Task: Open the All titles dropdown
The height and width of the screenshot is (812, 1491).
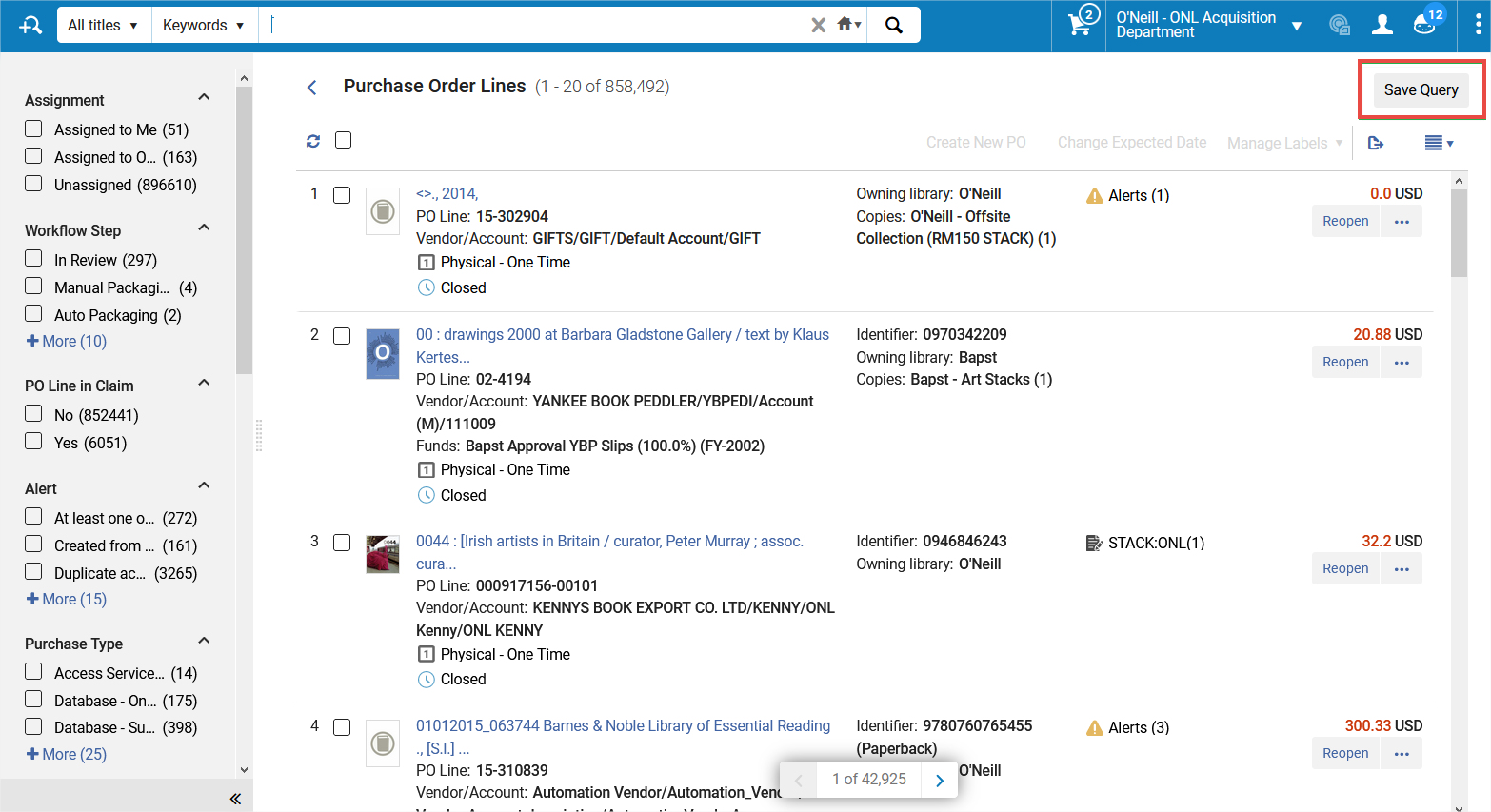Action: [102, 25]
